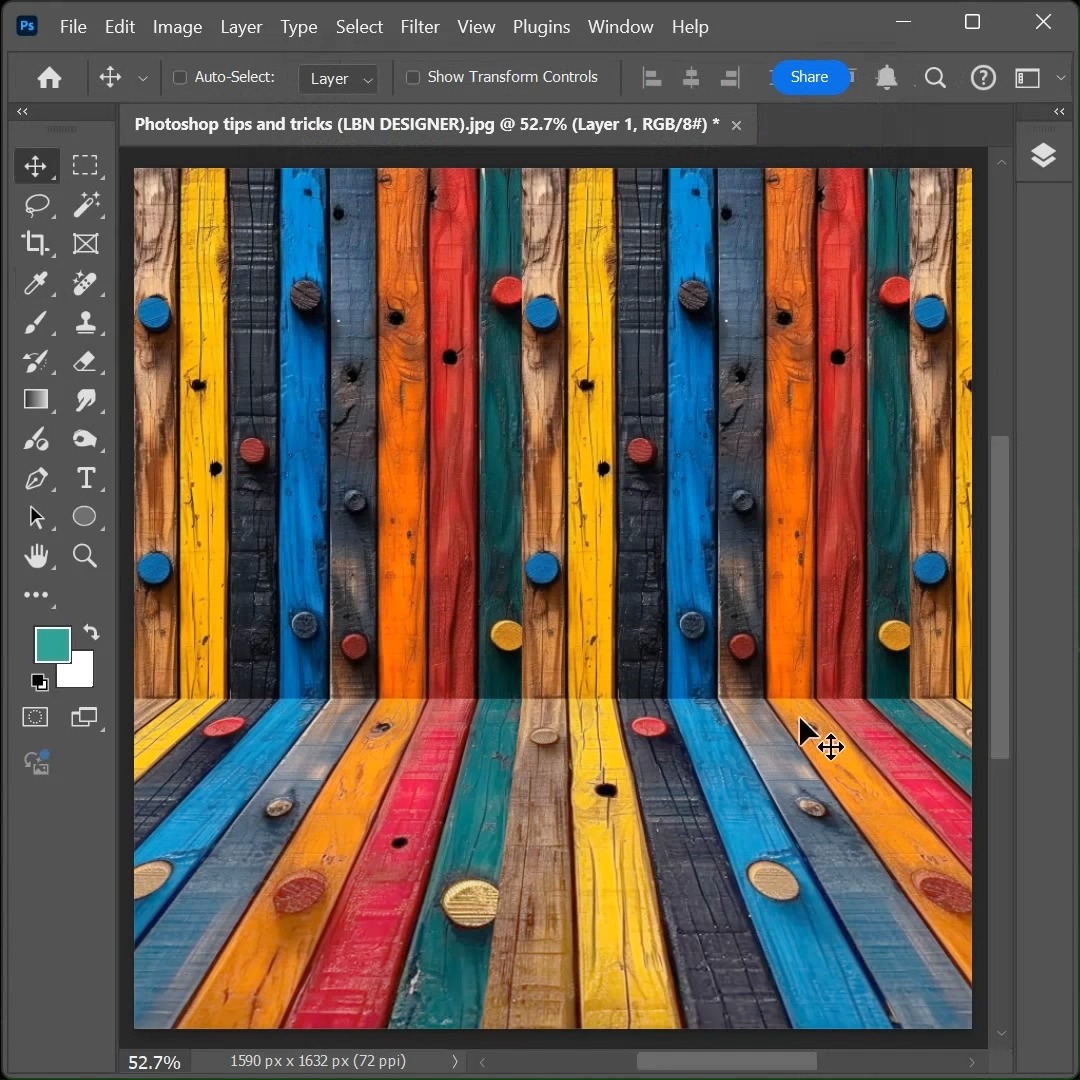
Task: Pick the teal foreground color swatch
Action: (51, 643)
